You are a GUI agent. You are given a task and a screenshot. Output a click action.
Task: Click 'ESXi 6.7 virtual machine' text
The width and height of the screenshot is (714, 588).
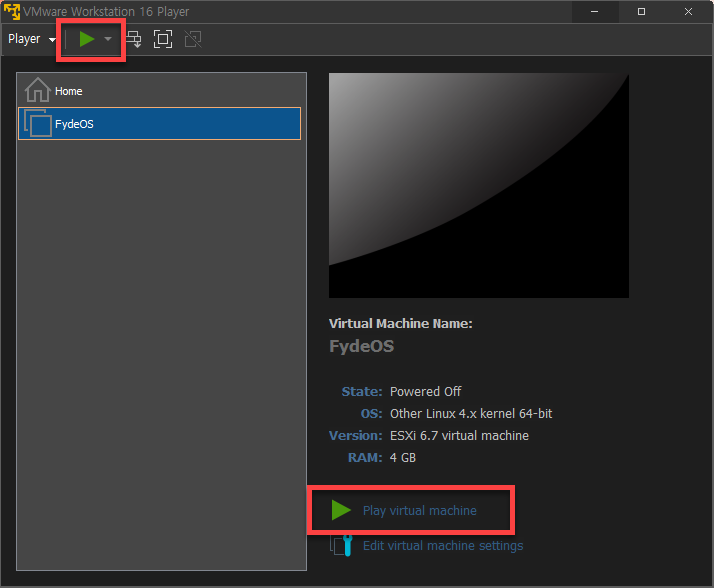point(459,435)
